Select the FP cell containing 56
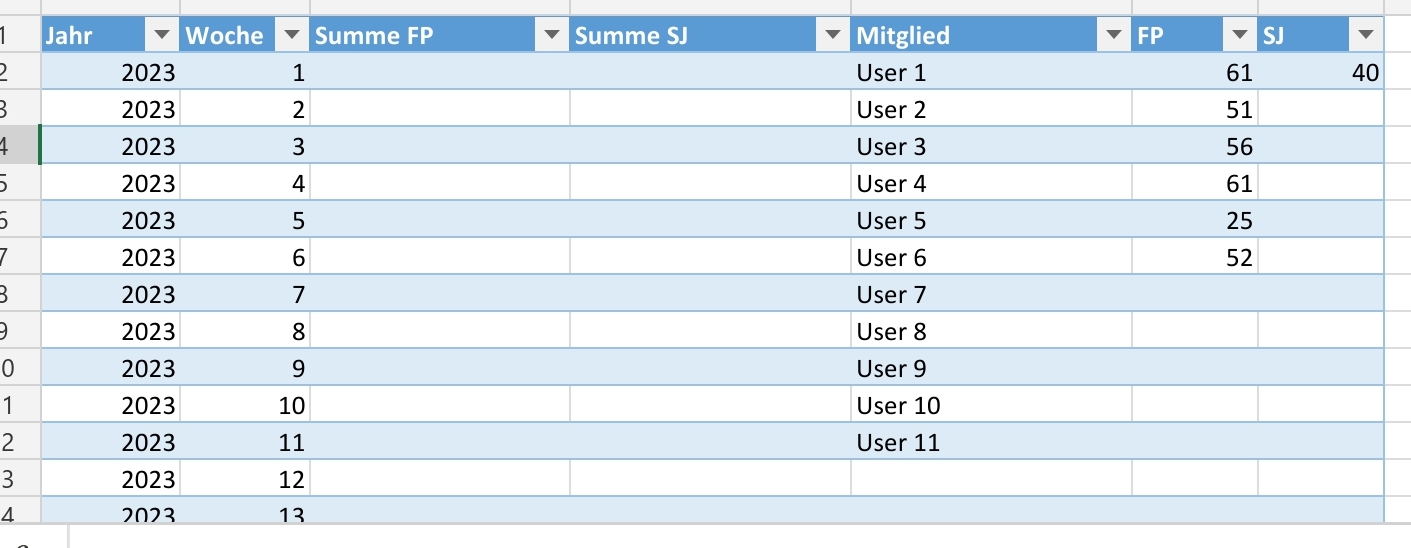This screenshot has height=548, width=1411. (x=1195, y=146)
